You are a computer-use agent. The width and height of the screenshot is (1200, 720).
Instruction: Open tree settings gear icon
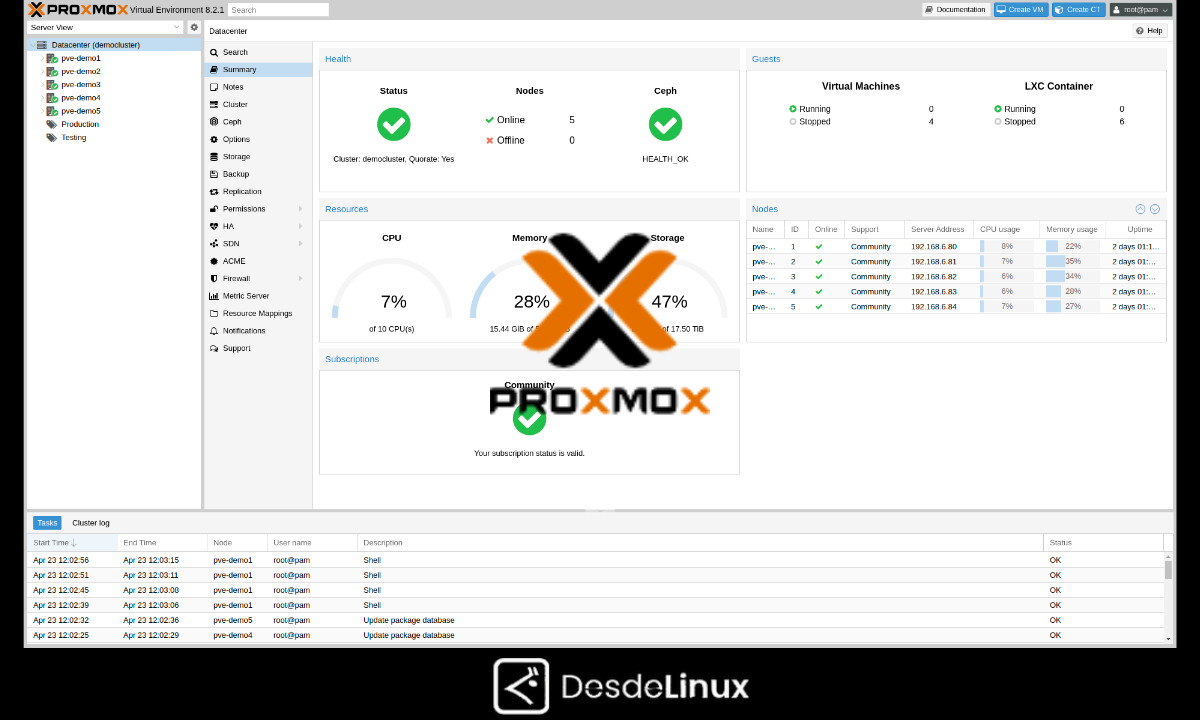click(194, 27)
